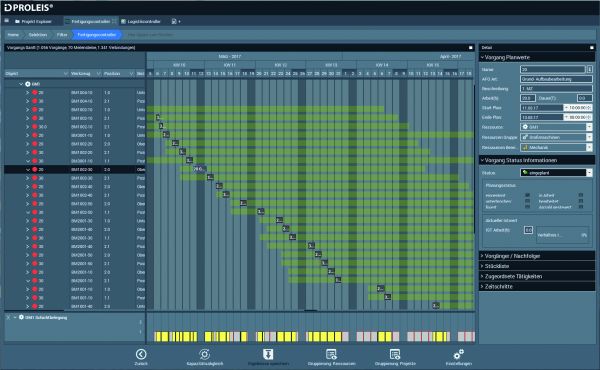
Task: Click the GM1 root node circle icon
Action: [28, 84]
